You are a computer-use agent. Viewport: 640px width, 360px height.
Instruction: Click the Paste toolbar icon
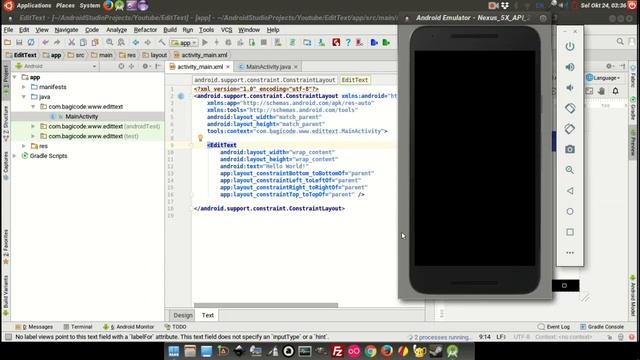[95, 42]
